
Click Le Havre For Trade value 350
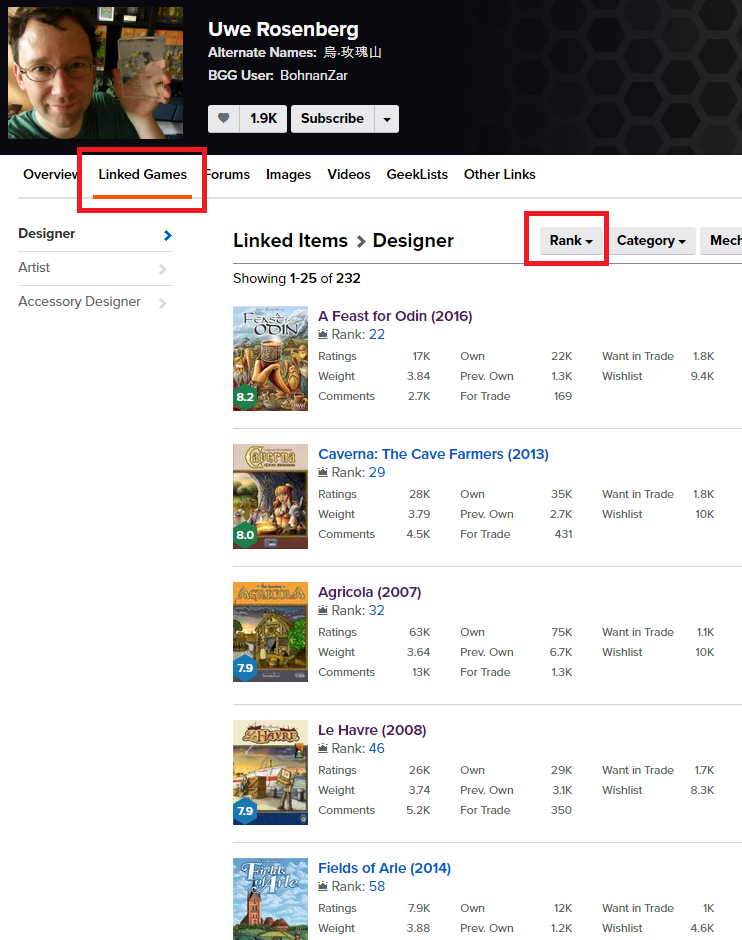coord(561,810)
